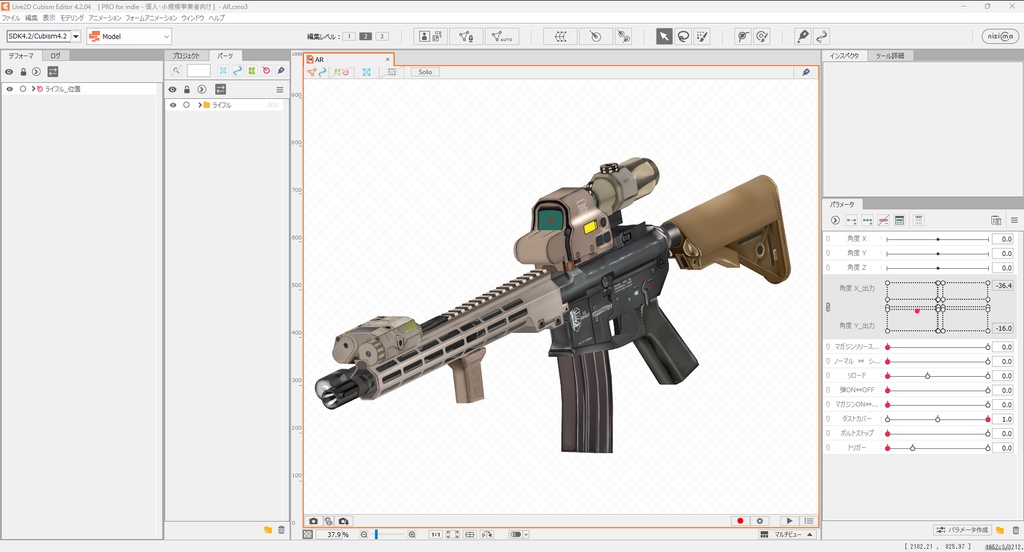Expand the ライフル folder in parts panel
1024x552 pixels.
(199, 105)
